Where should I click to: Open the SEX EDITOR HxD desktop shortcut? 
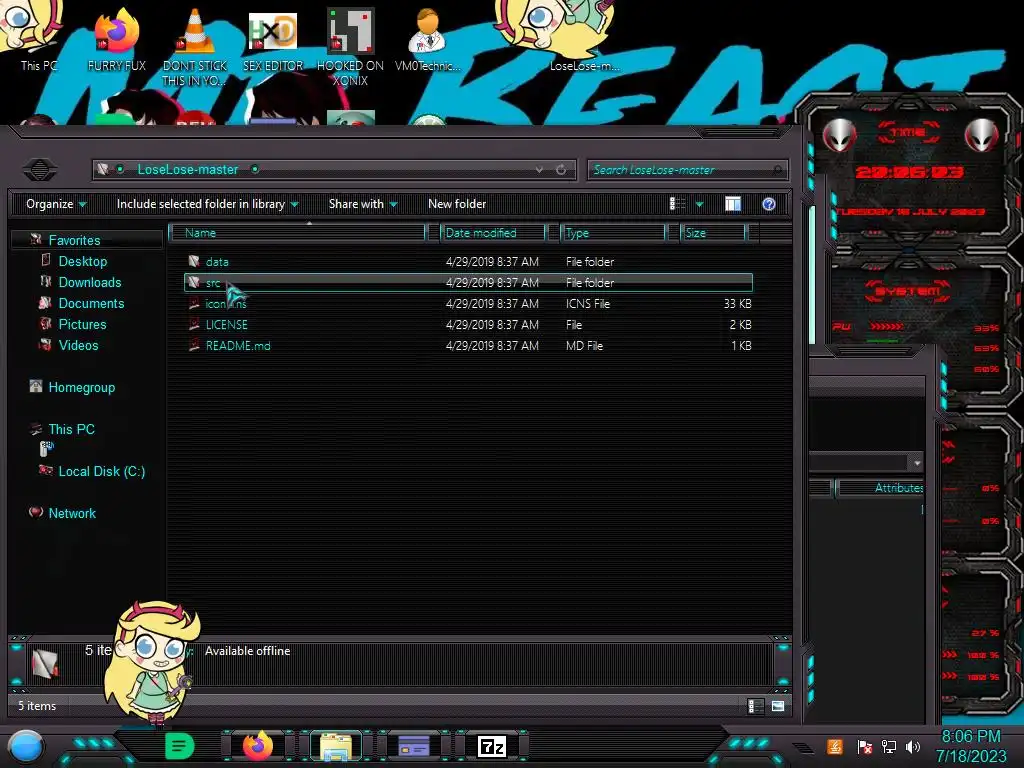273,39
